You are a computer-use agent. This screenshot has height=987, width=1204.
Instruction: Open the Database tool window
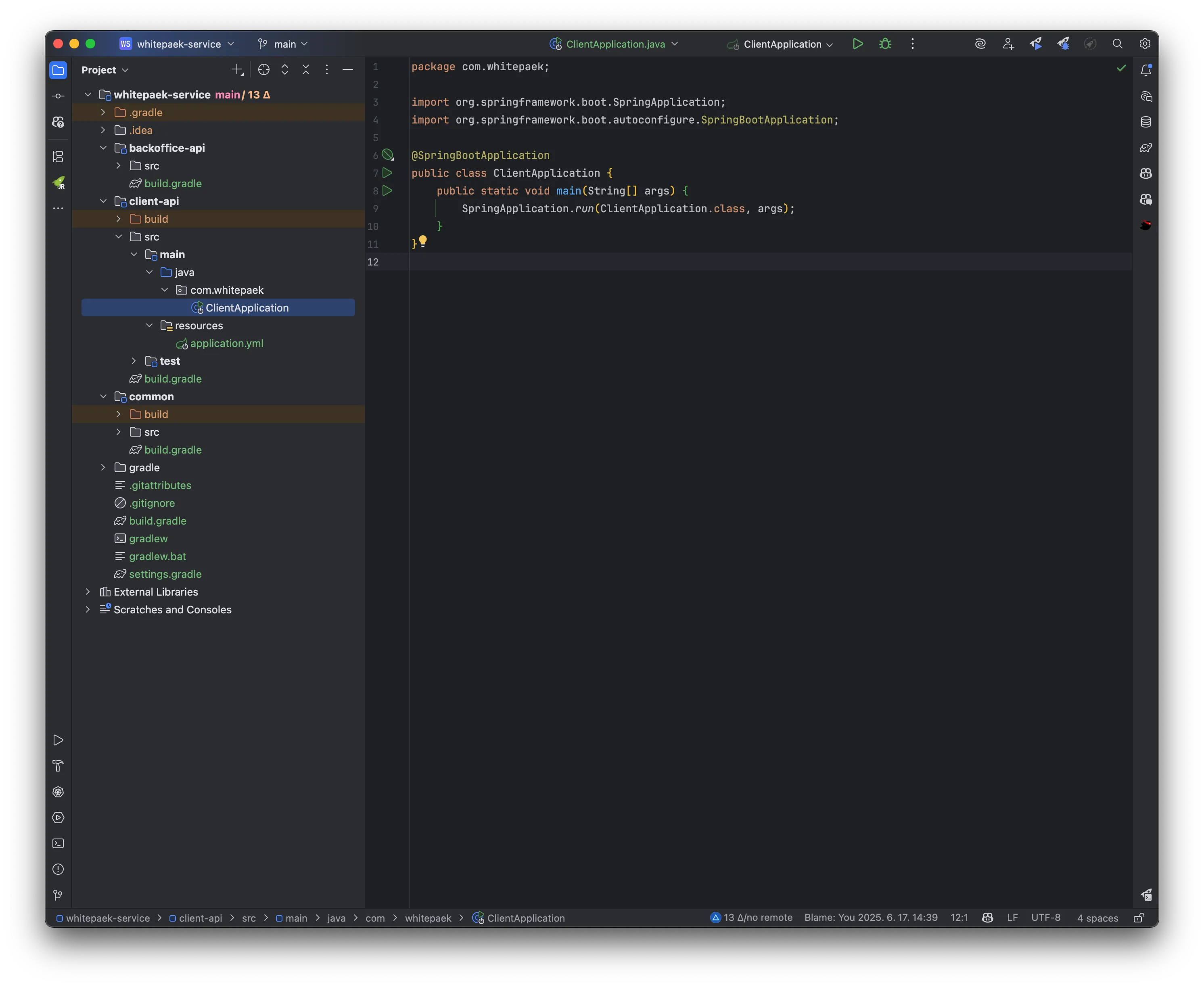tap(1146, 122)
